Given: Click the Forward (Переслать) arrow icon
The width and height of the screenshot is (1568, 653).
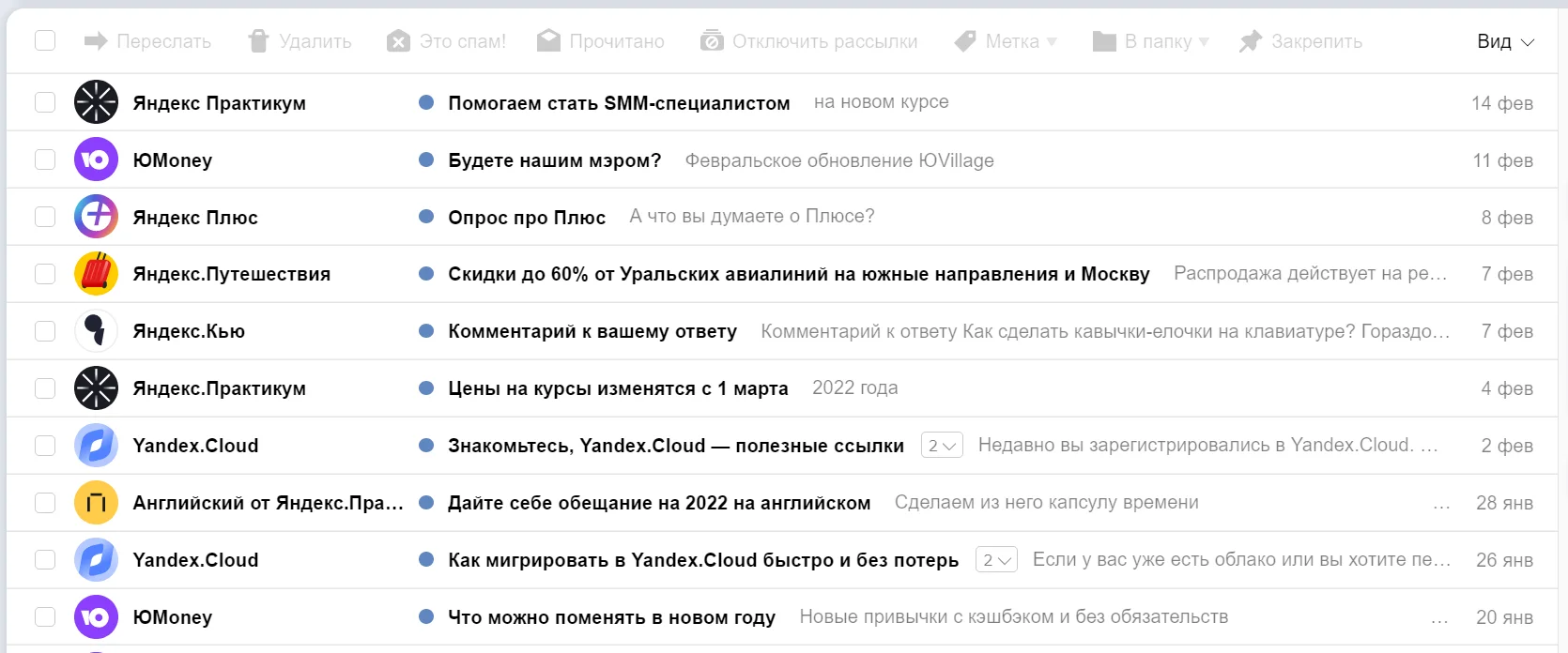Looking at the screenshot, I should 95,41.
